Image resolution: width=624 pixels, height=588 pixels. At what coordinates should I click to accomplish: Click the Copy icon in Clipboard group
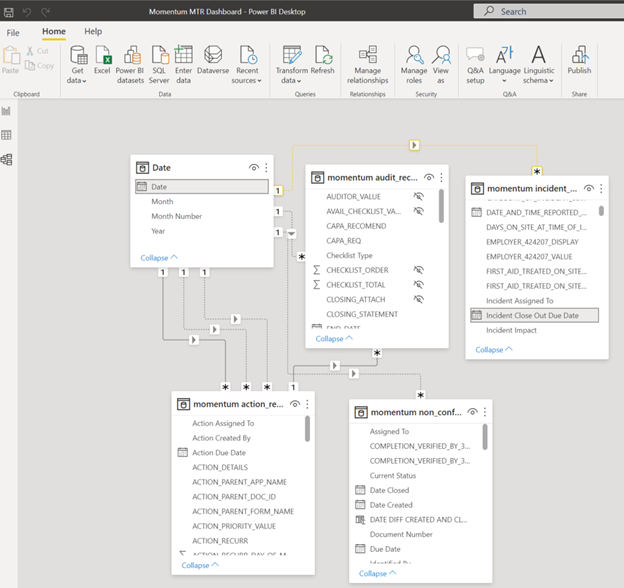coord(30,65)
